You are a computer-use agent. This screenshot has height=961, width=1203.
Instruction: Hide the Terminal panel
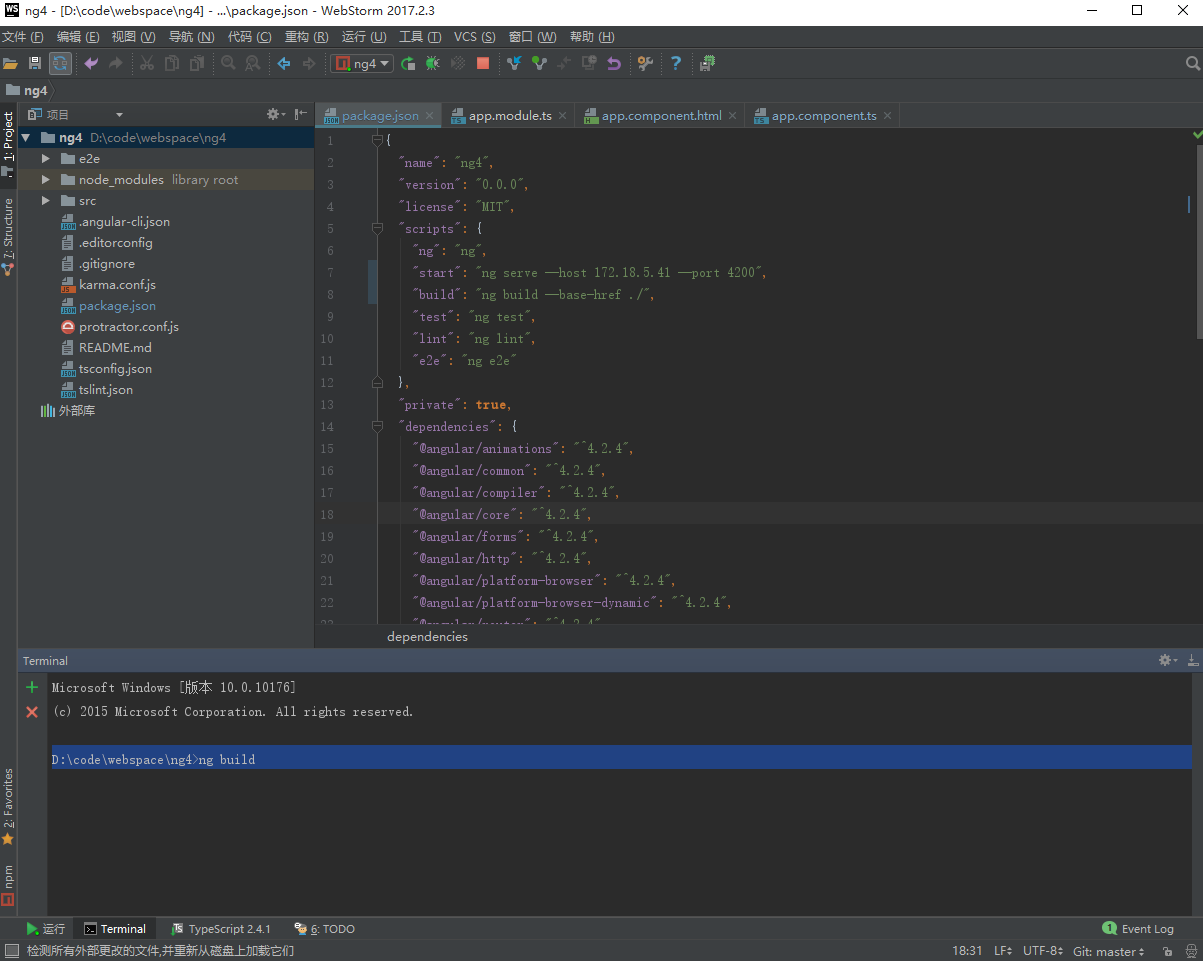click(1192, 660)
